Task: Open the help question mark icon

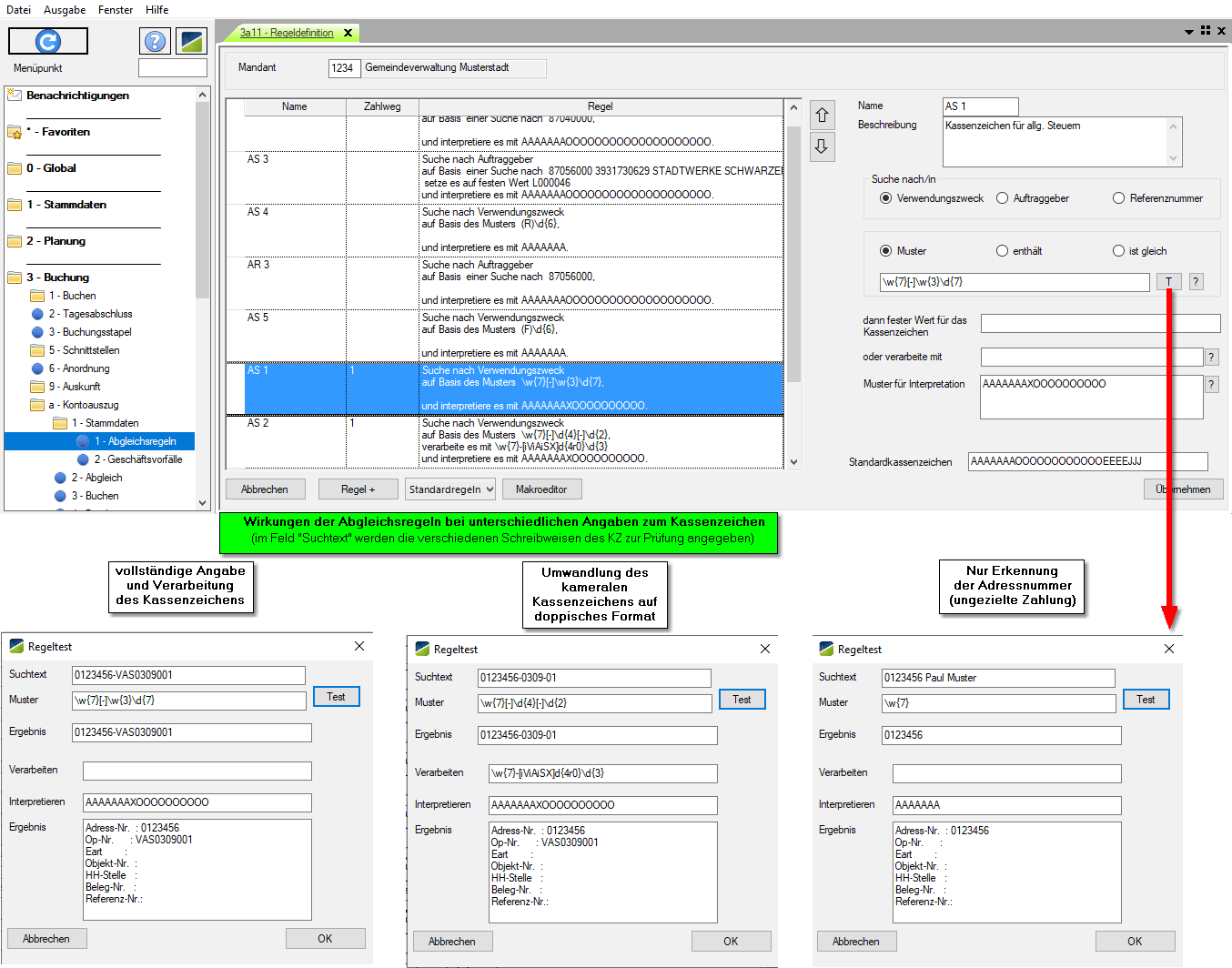Action: click(x=156, y=41)
